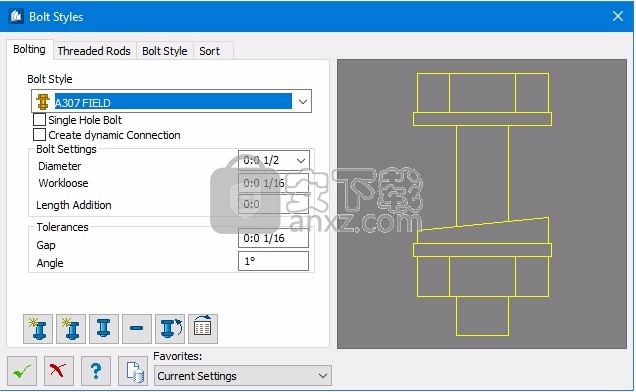Click the document database save icon

click(133, 371)
